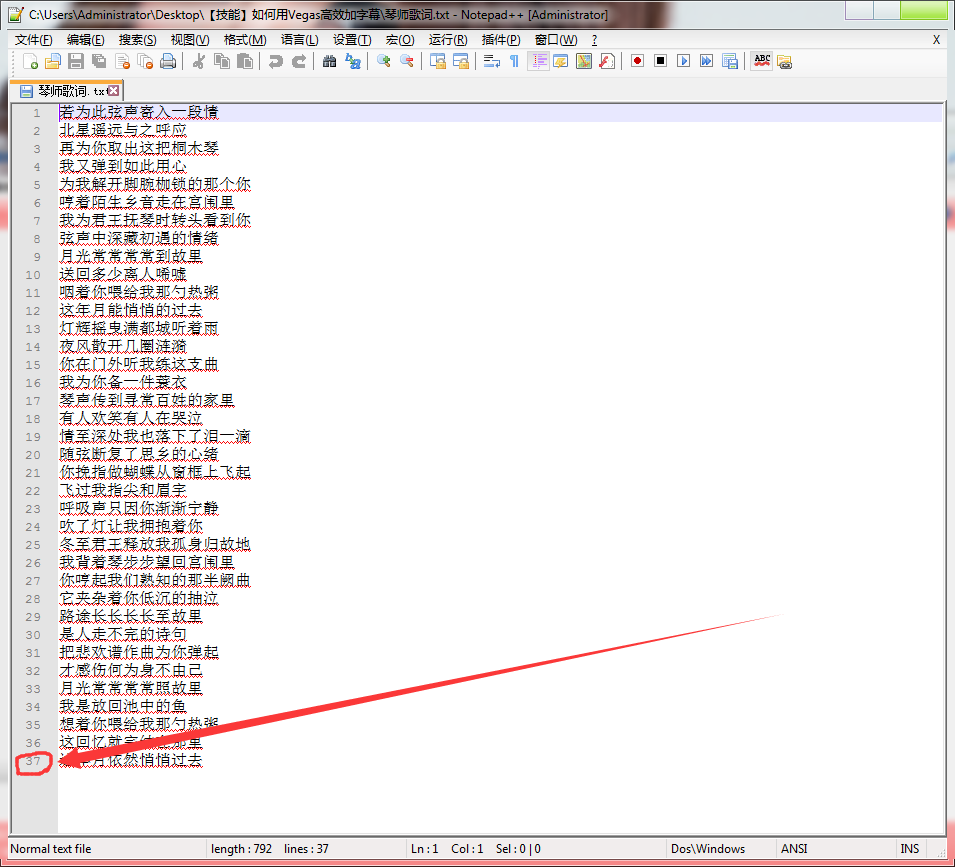Zoom in using the magnifier plus icon

point(384,61)
